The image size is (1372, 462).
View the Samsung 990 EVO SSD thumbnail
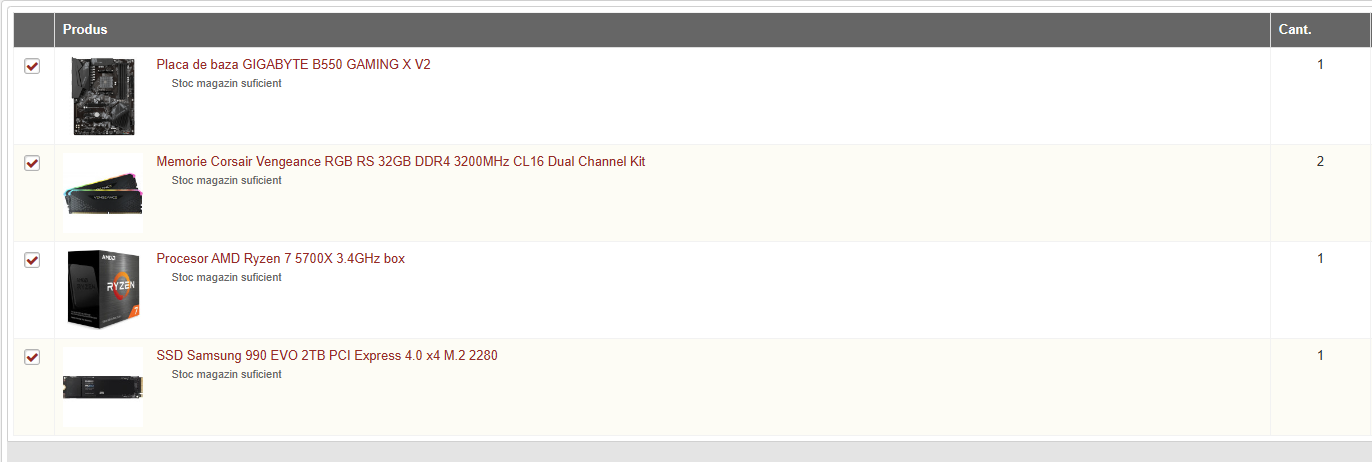(x=103, y=387)
